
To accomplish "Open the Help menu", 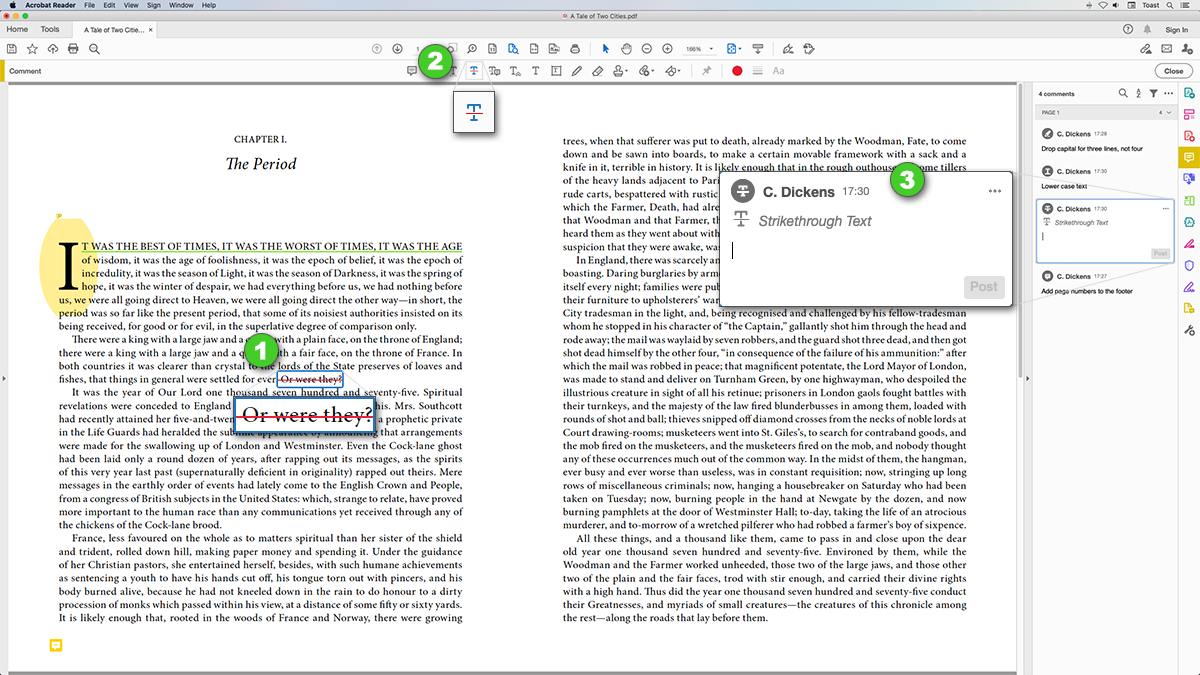I will (209, 5).
